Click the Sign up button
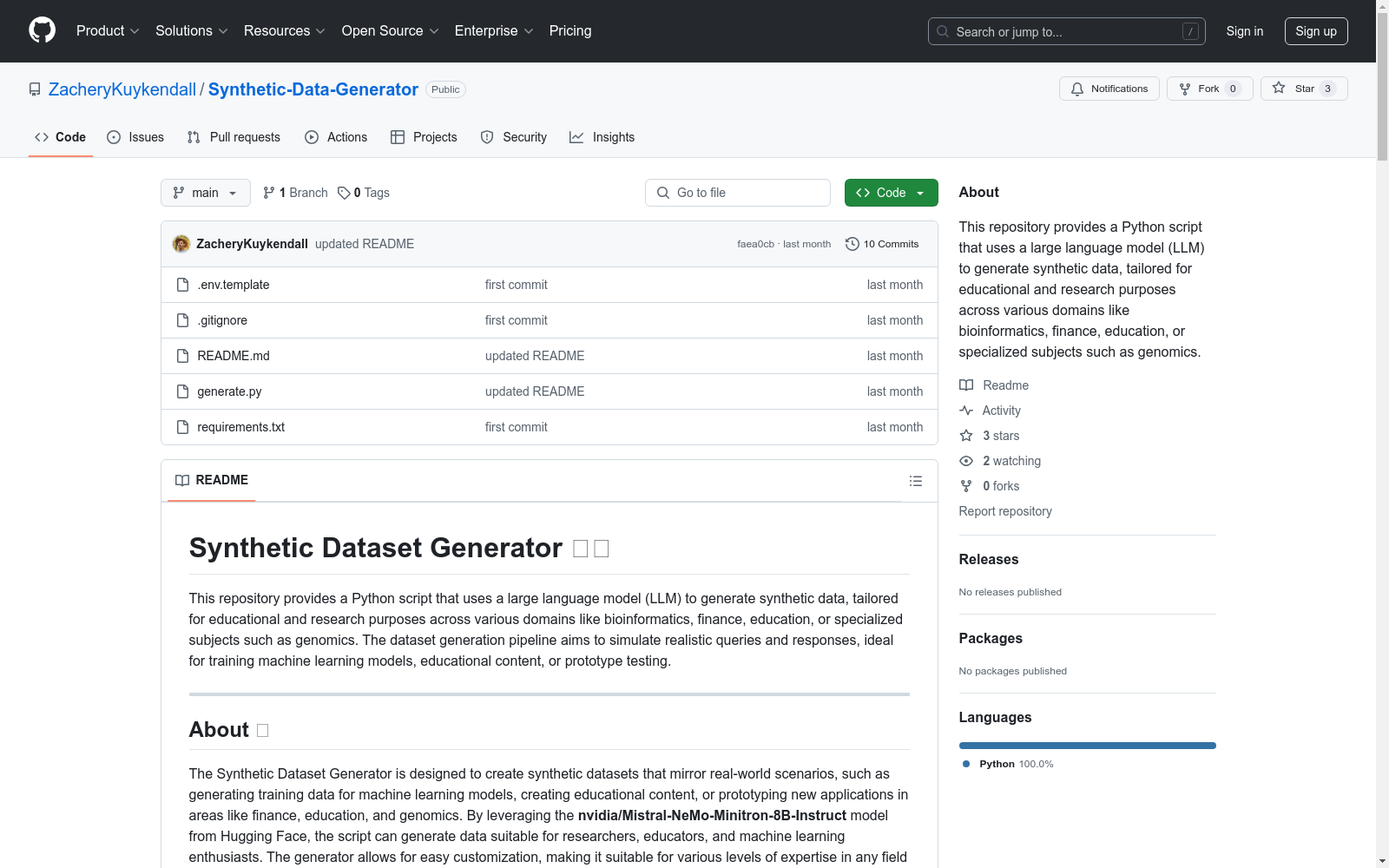The width and height of the screenshot is (1389, 868). 1316,31
